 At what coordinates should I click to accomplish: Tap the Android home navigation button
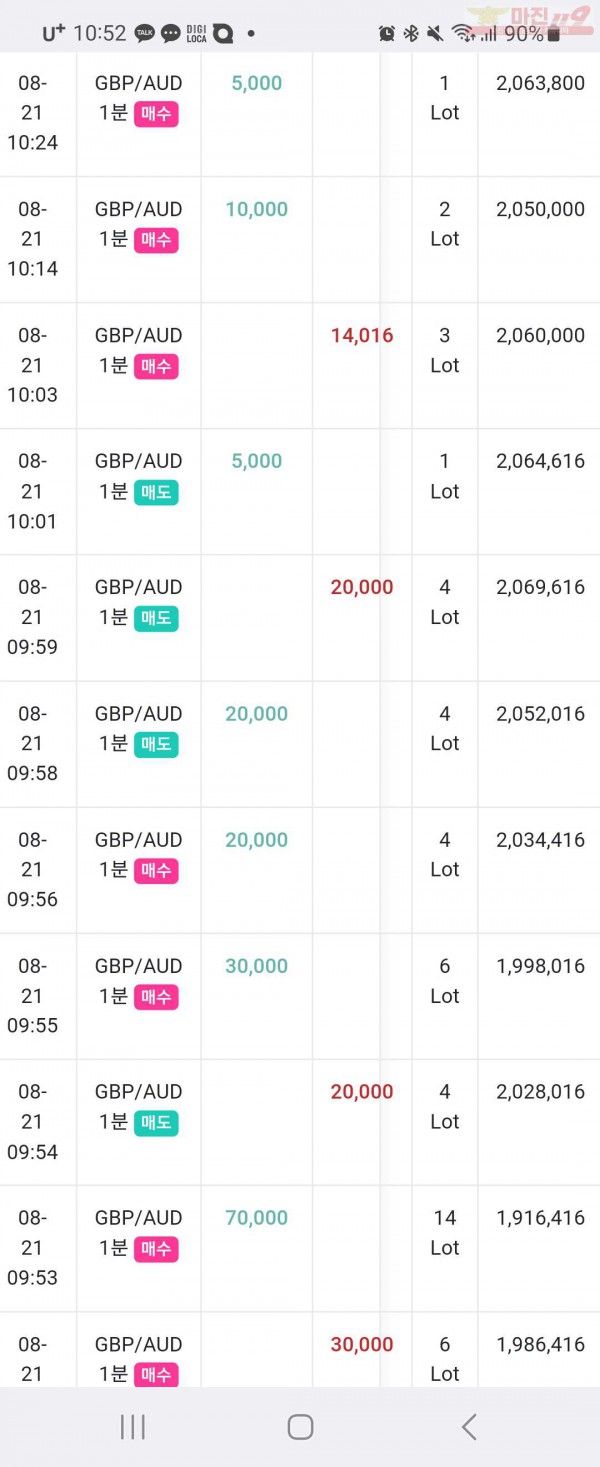[300, 1427]
